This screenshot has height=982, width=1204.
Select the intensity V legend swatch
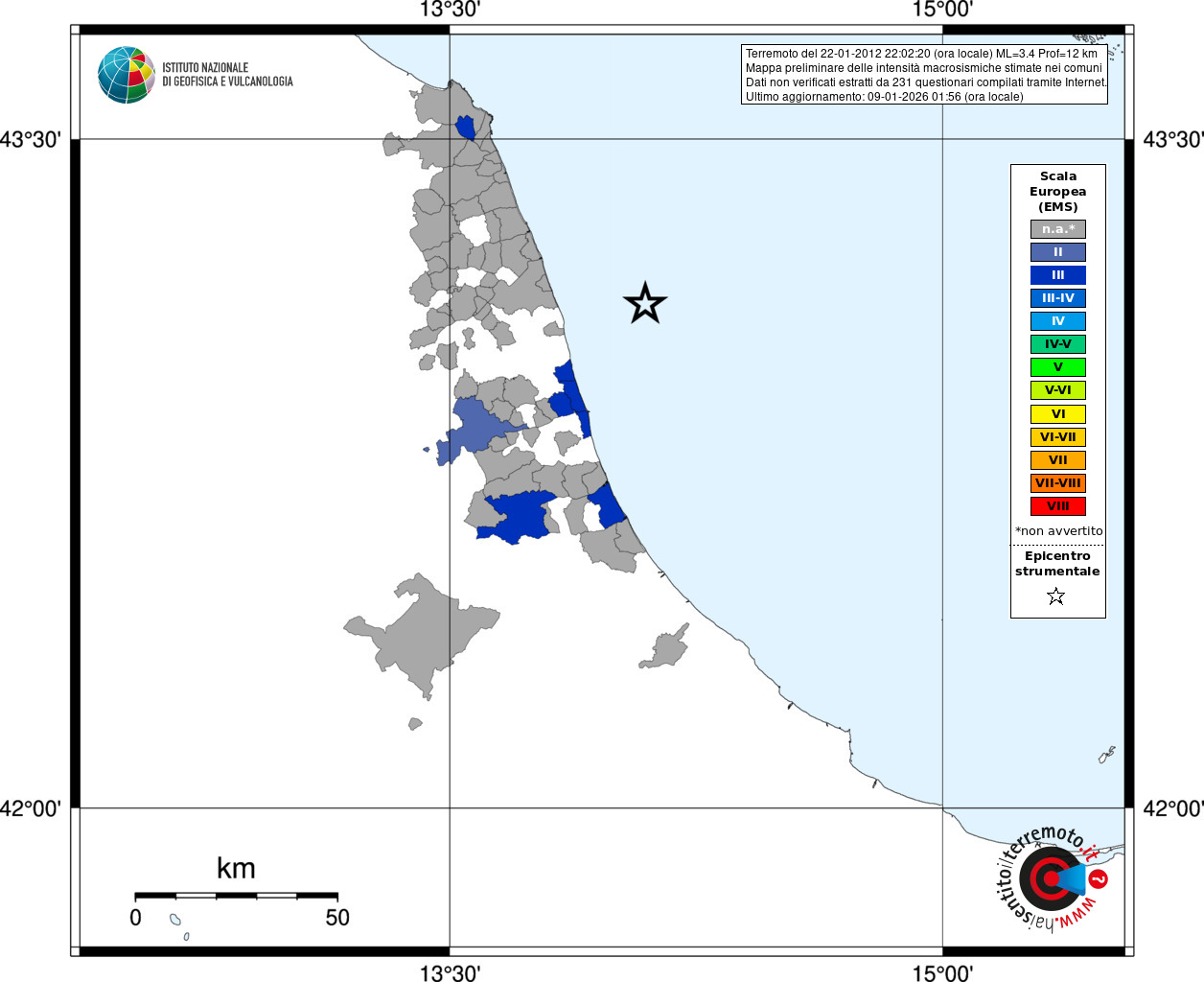coord(1058,367)
